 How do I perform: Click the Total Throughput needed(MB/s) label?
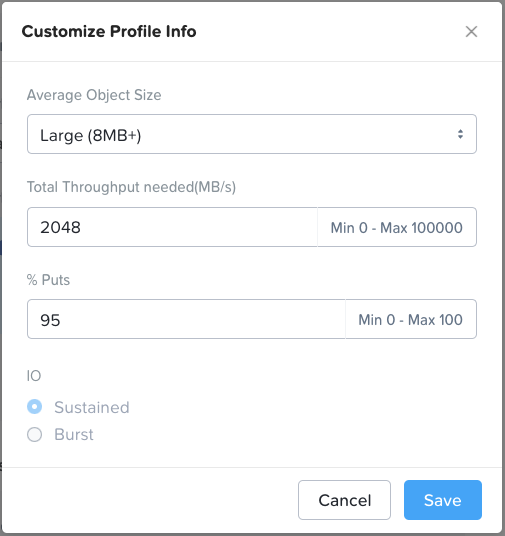(131, 187)
